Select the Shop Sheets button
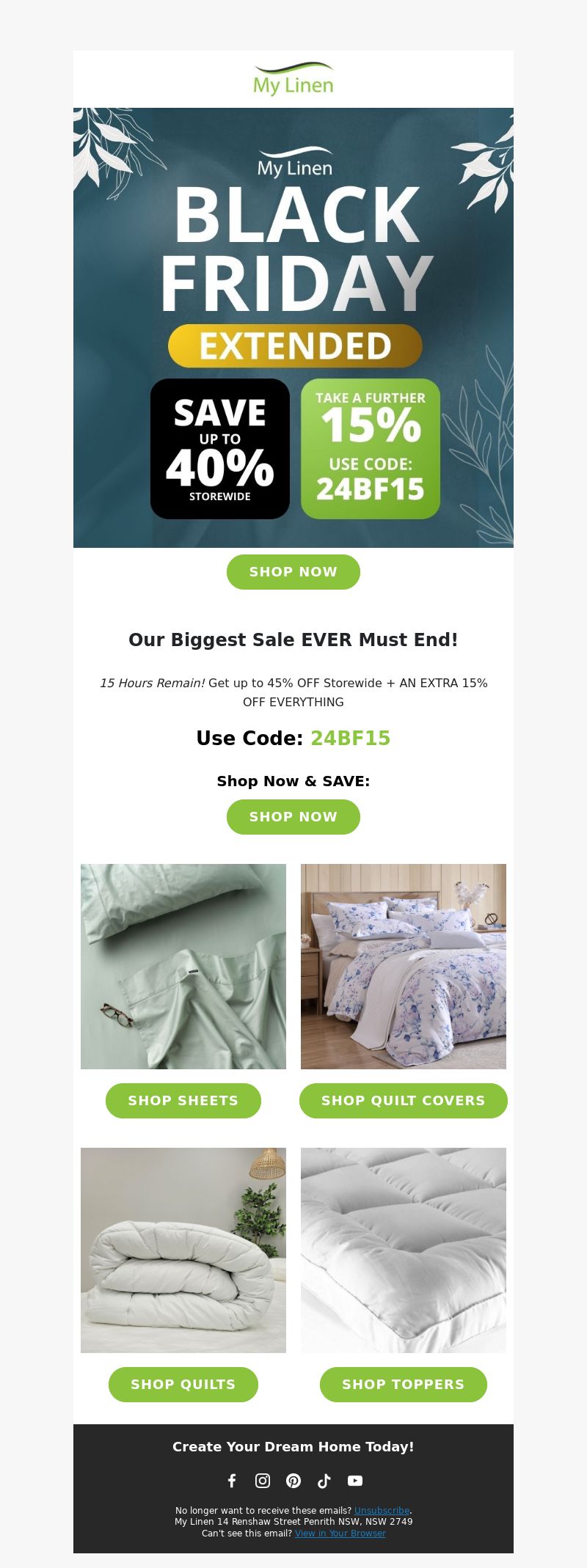This screenshot has height=1568, width=587. click(183, 1101)
